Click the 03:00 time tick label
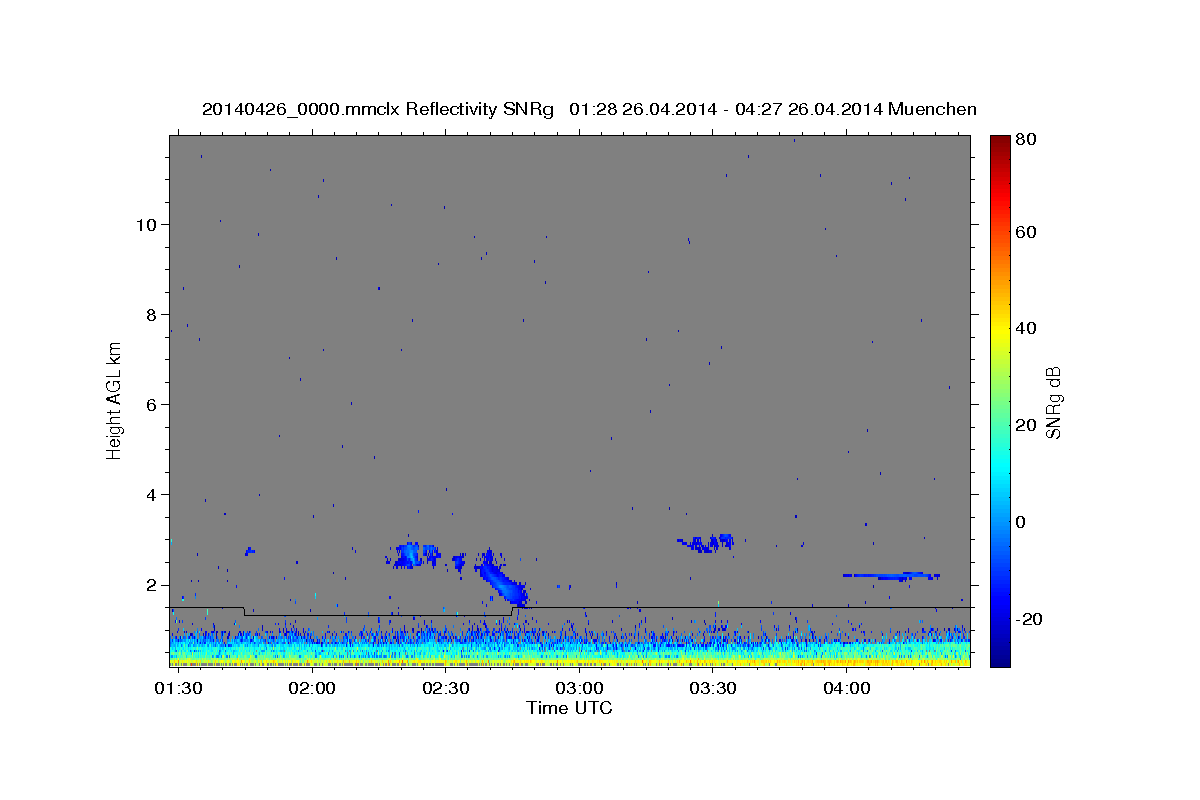The width and height of the screenshot is (1200, 800). click(579, 689)
